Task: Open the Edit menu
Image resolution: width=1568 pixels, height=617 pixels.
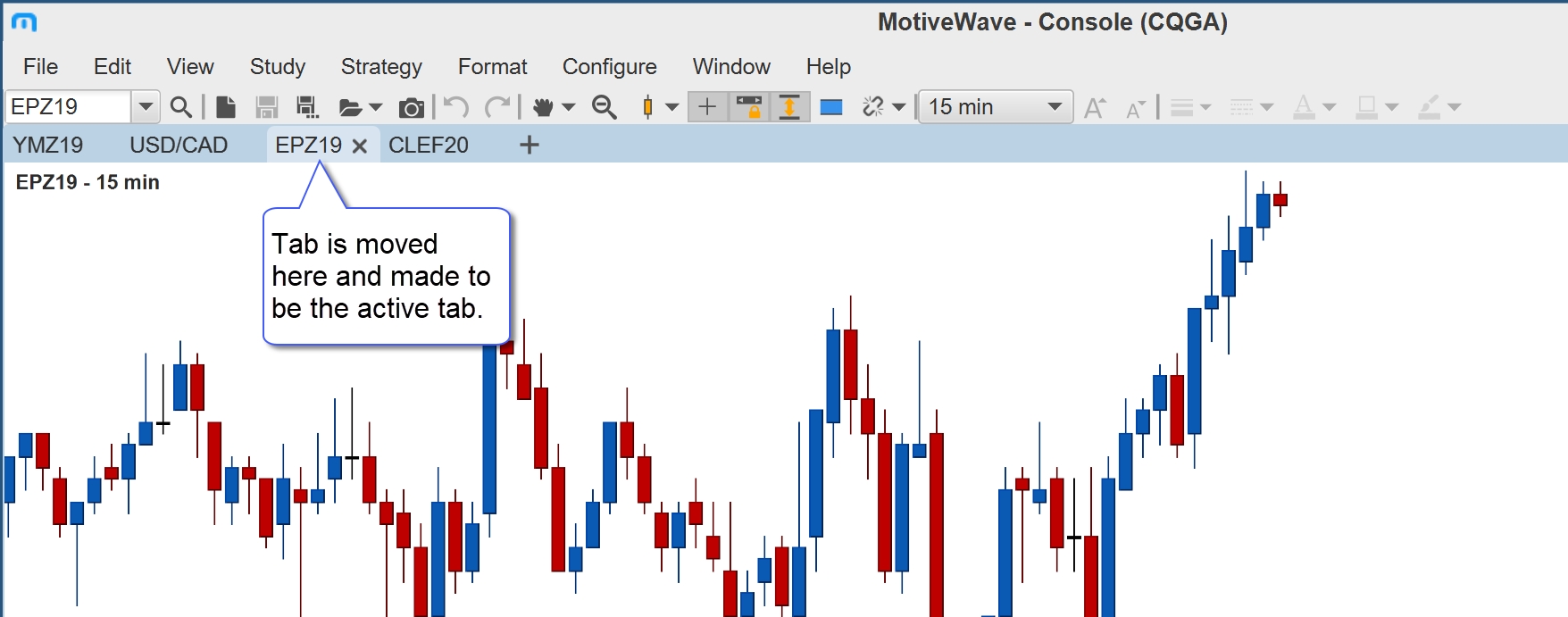Action: pos(113,67)
